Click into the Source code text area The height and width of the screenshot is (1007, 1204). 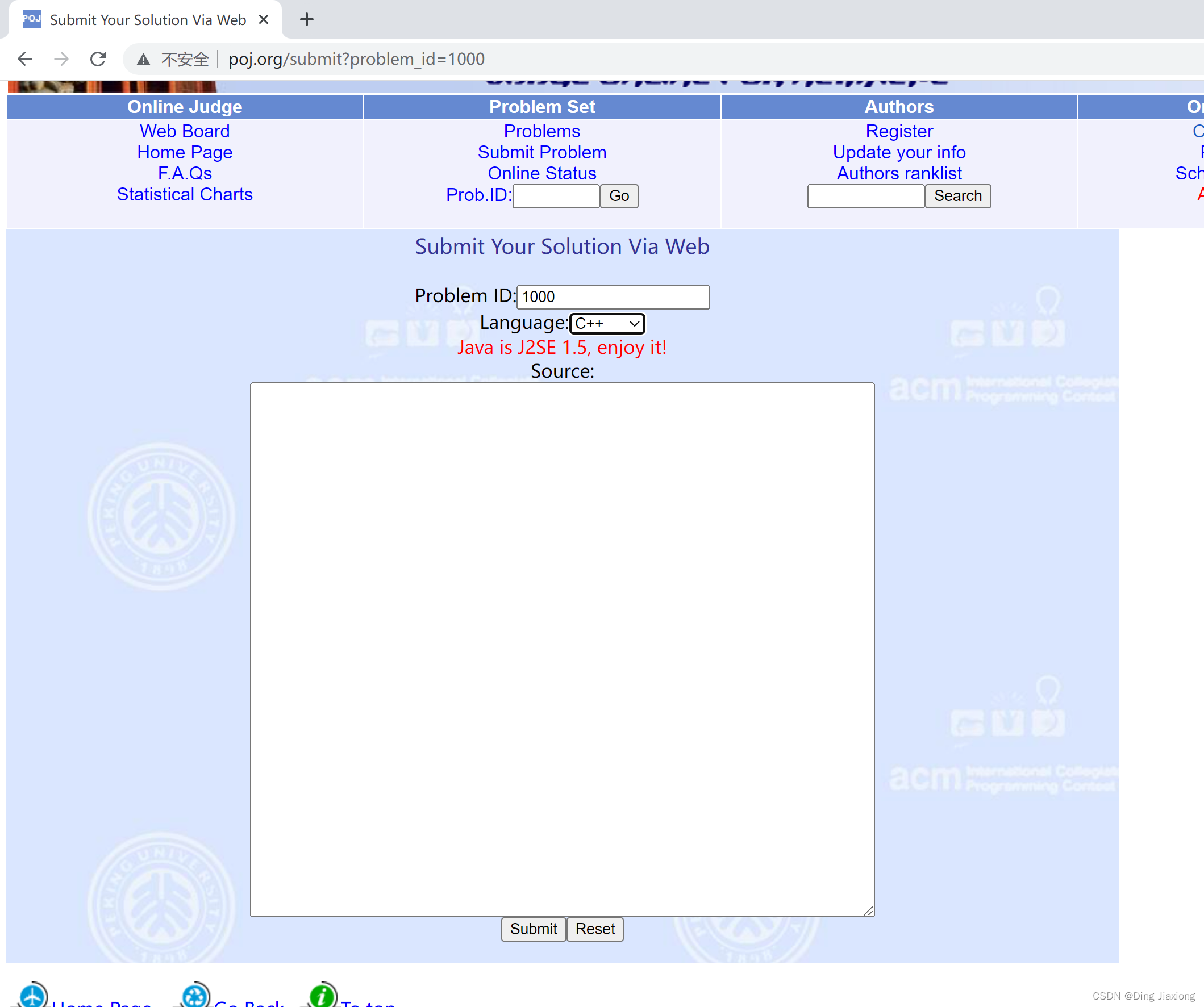(x=562, y=649)
